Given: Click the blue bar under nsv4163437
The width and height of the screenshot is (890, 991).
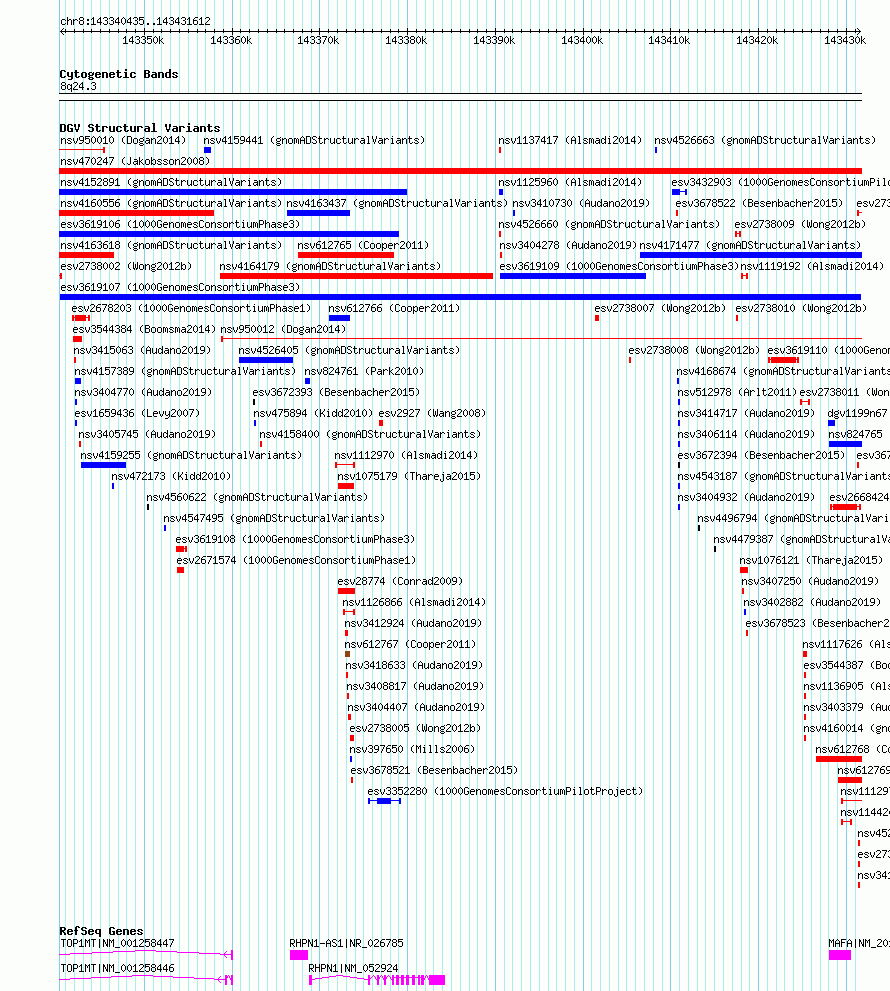Looking at the screenshot, I should [318, 213].
